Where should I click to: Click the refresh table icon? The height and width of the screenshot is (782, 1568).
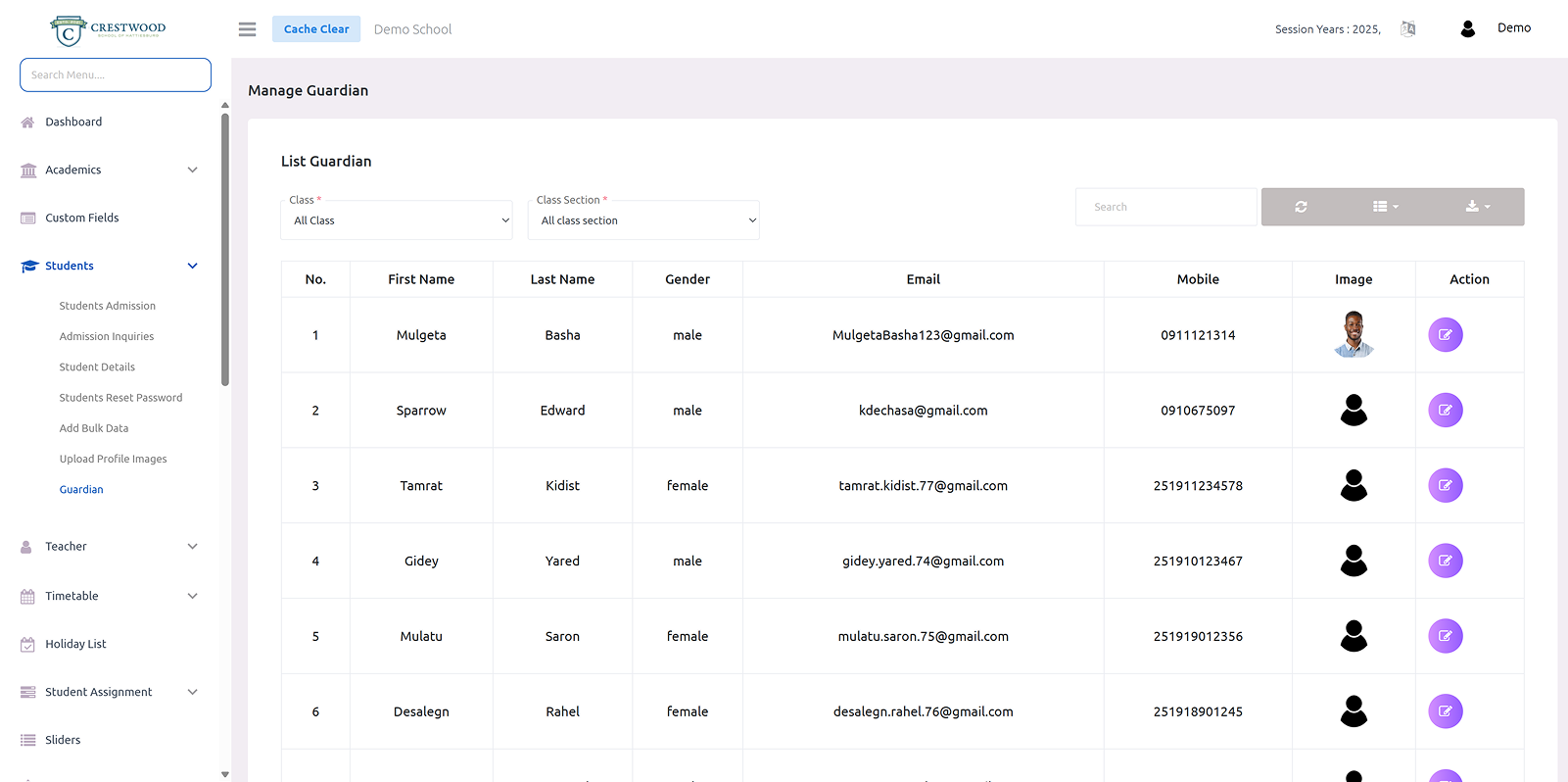coord(1301,207)
